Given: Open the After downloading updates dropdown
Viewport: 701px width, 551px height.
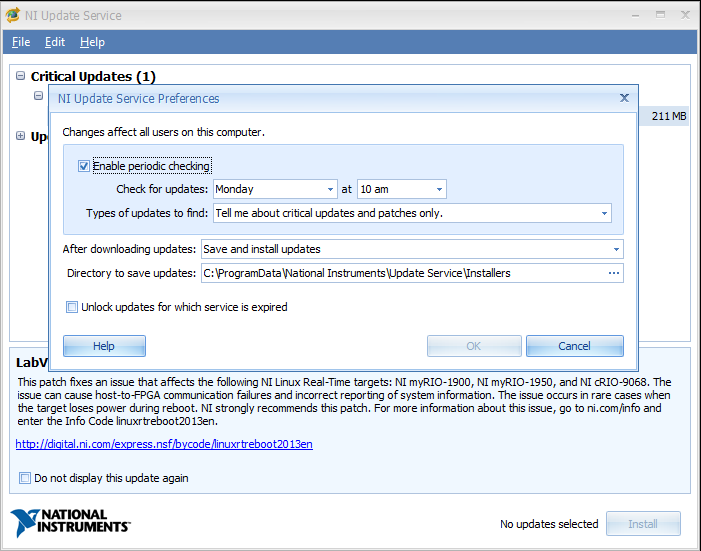Looking at the screenshot, I should click(x=412, y=249).
